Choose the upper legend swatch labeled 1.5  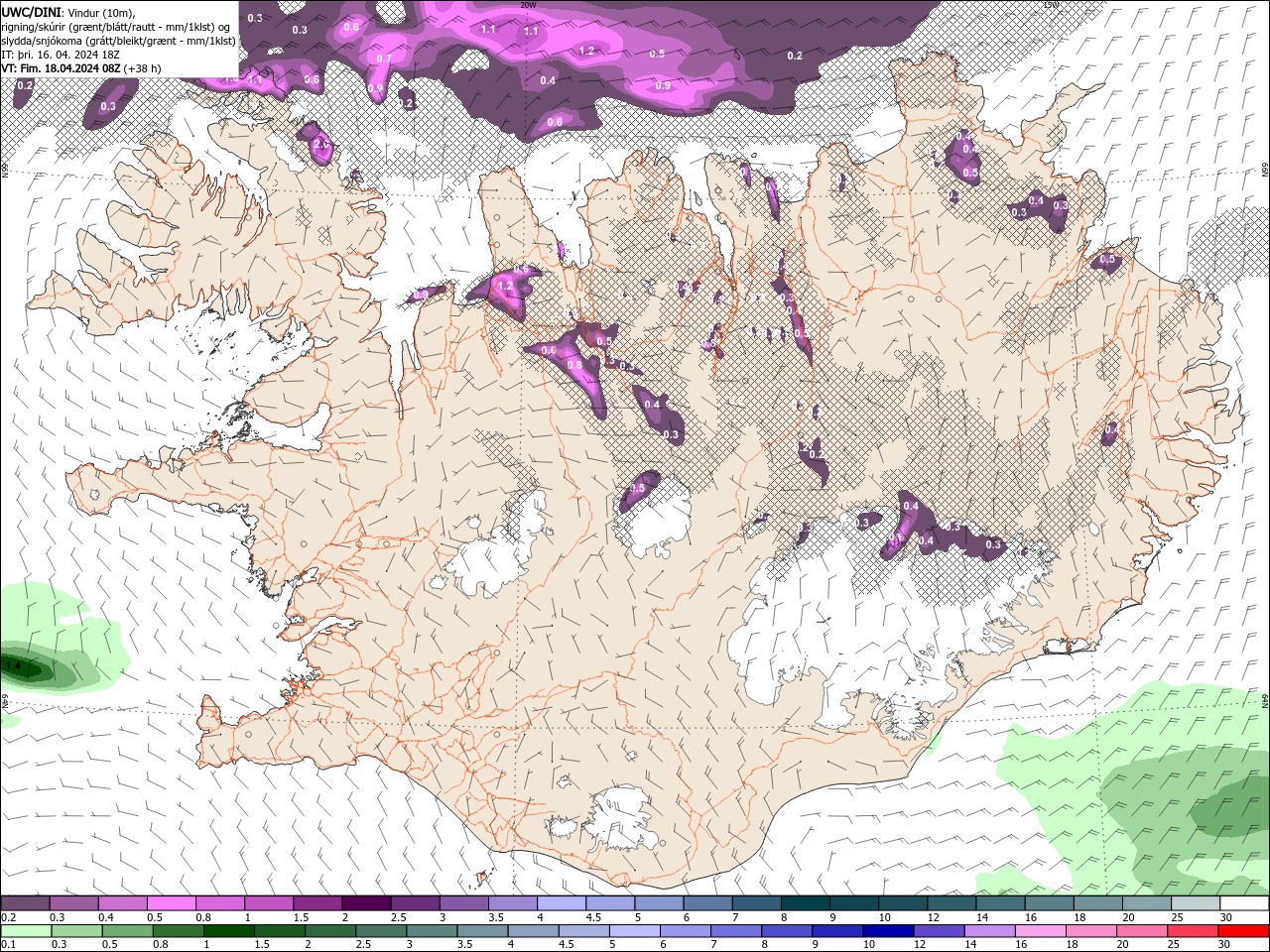click(317, 903)
